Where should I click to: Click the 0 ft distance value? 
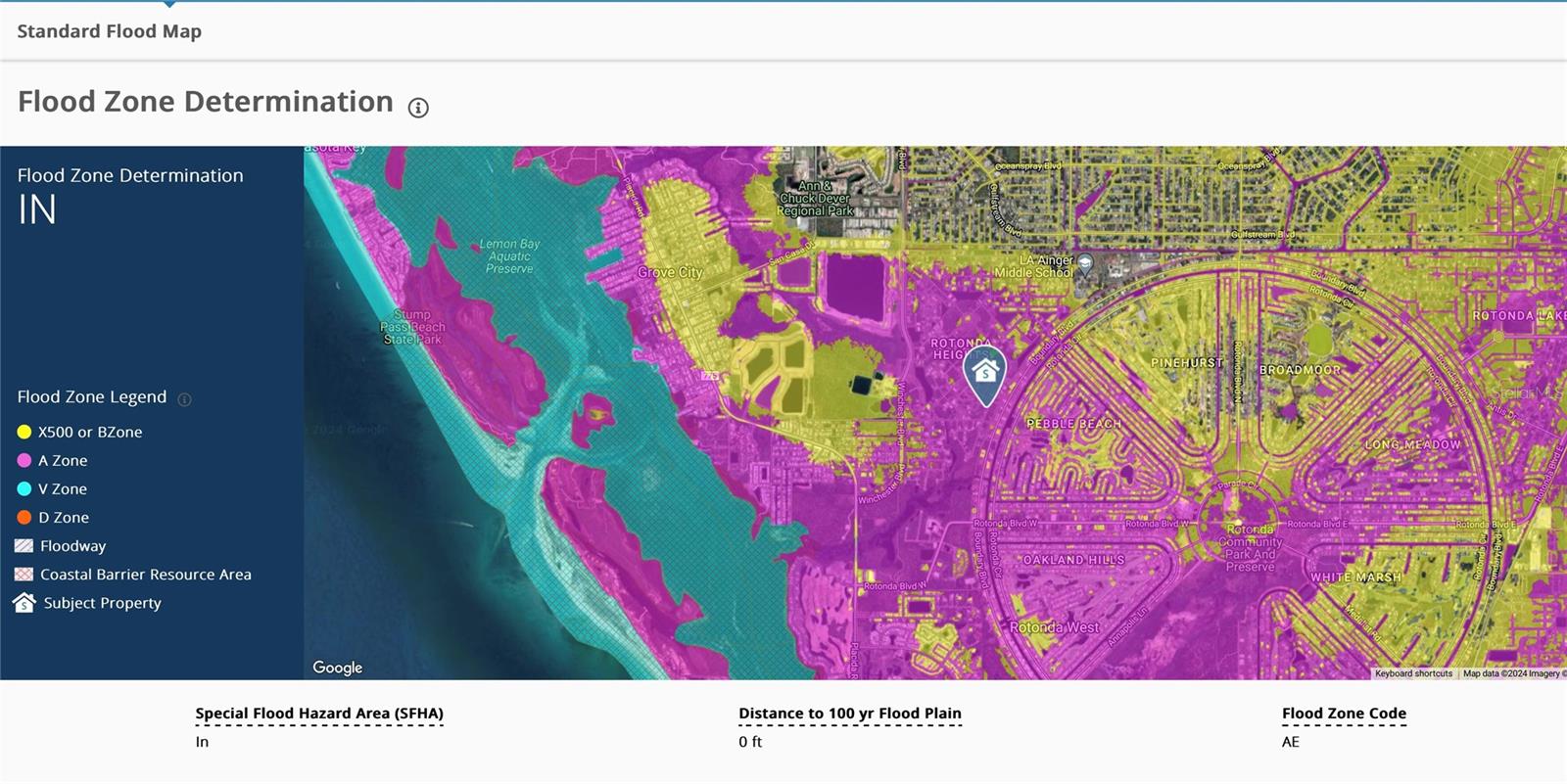pyautogui.click(x=750, y=742)
